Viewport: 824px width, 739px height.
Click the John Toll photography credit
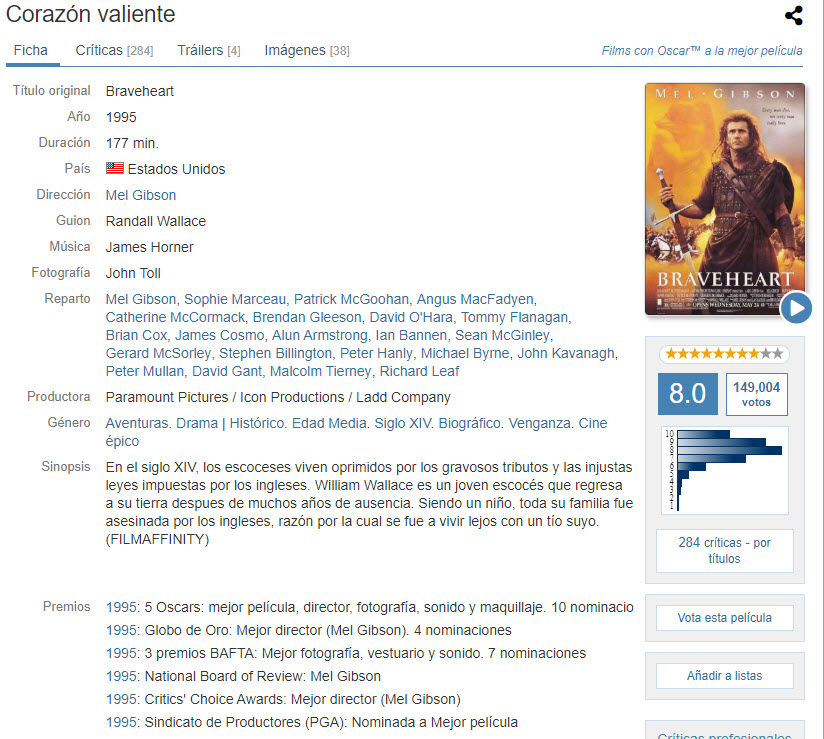(133, 273)
